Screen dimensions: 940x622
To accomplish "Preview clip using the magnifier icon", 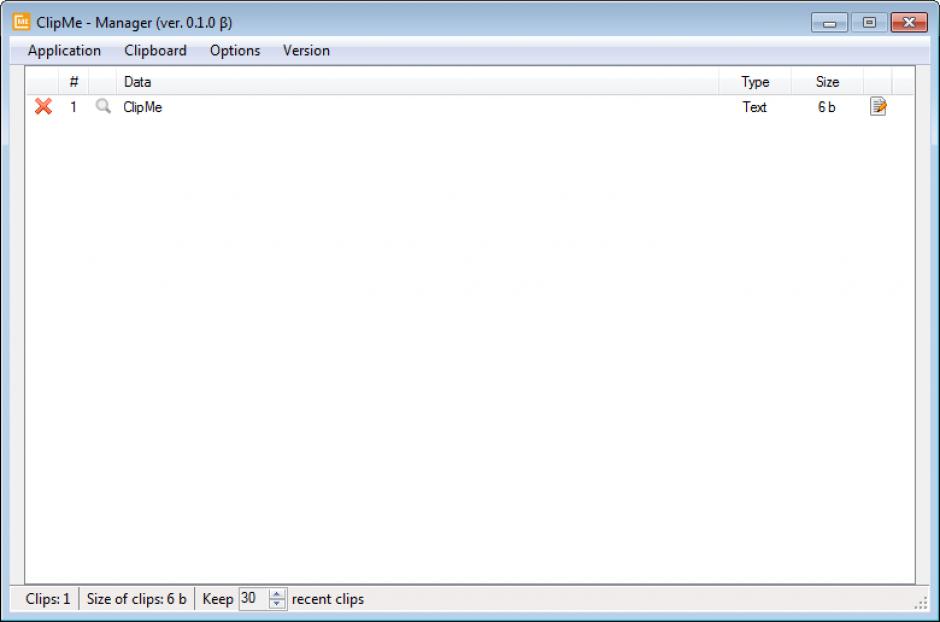I will (x=102, y=107).
